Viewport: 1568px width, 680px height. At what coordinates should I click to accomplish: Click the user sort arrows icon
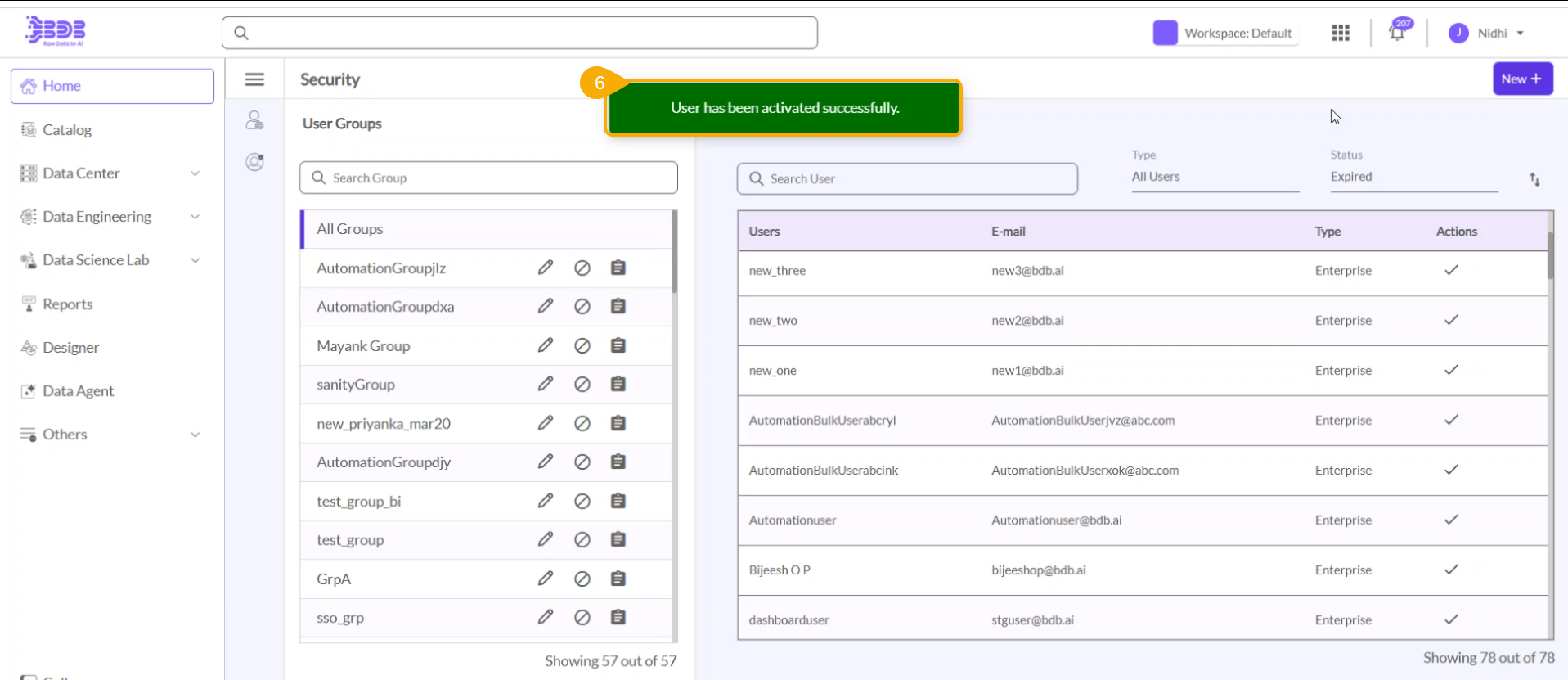(x=1534, y=179)
